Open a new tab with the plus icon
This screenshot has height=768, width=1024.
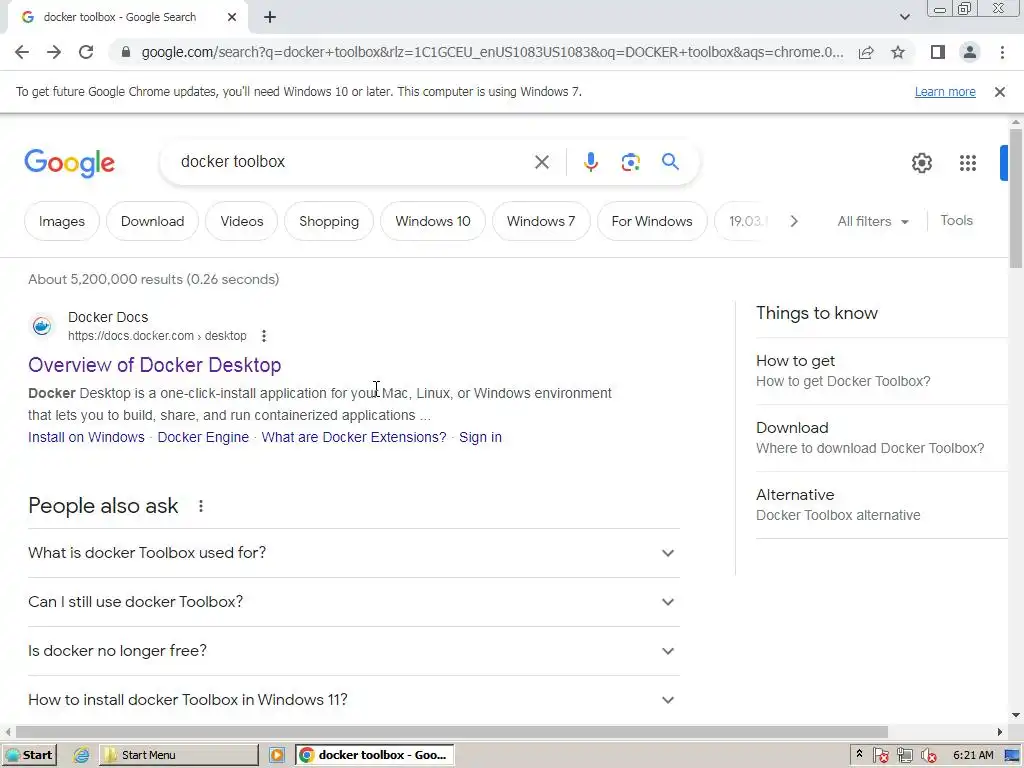(x=270, y=17)
